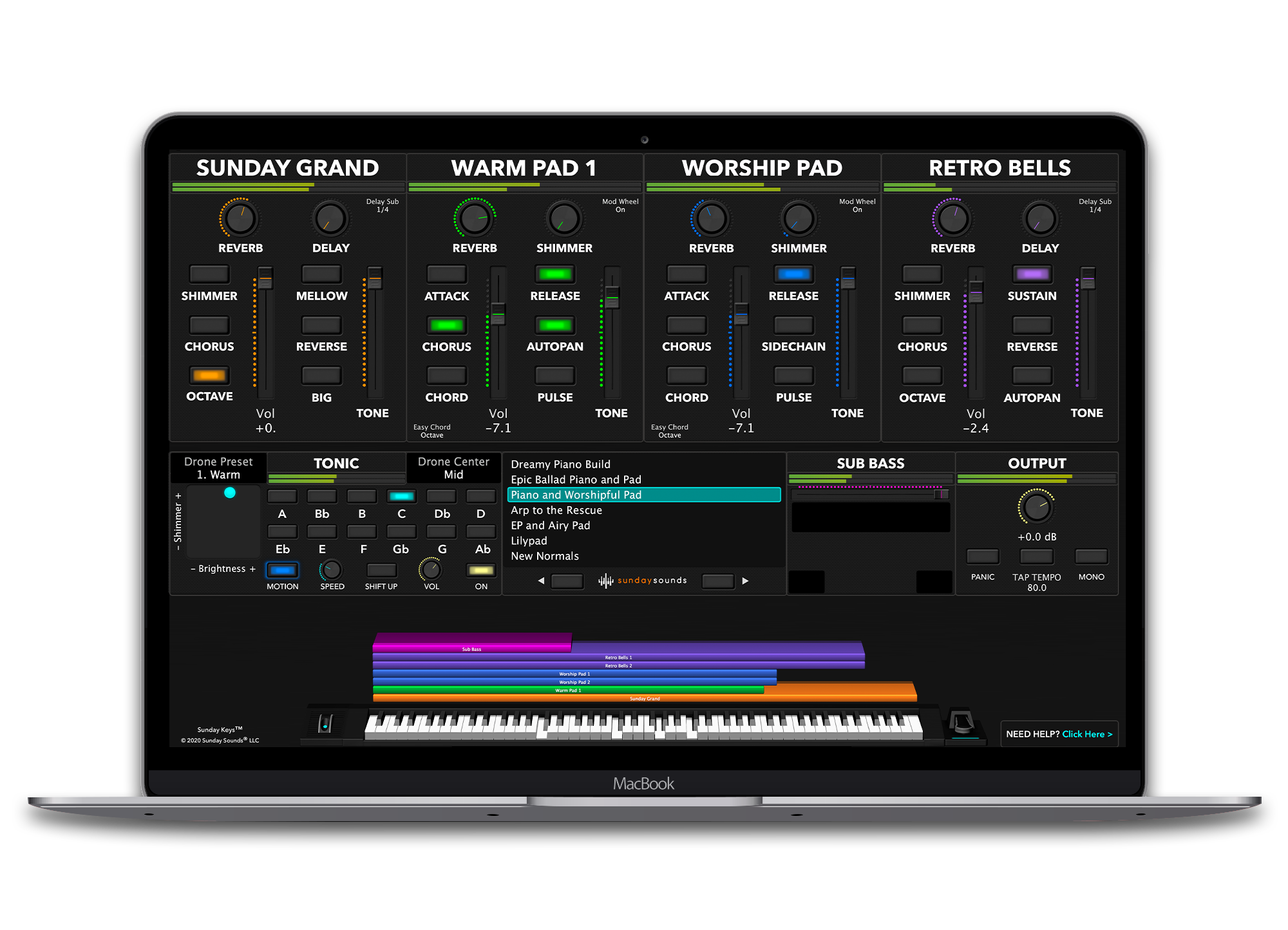Adjust Sunday Grand Vol fader

(x=265, y=279)
